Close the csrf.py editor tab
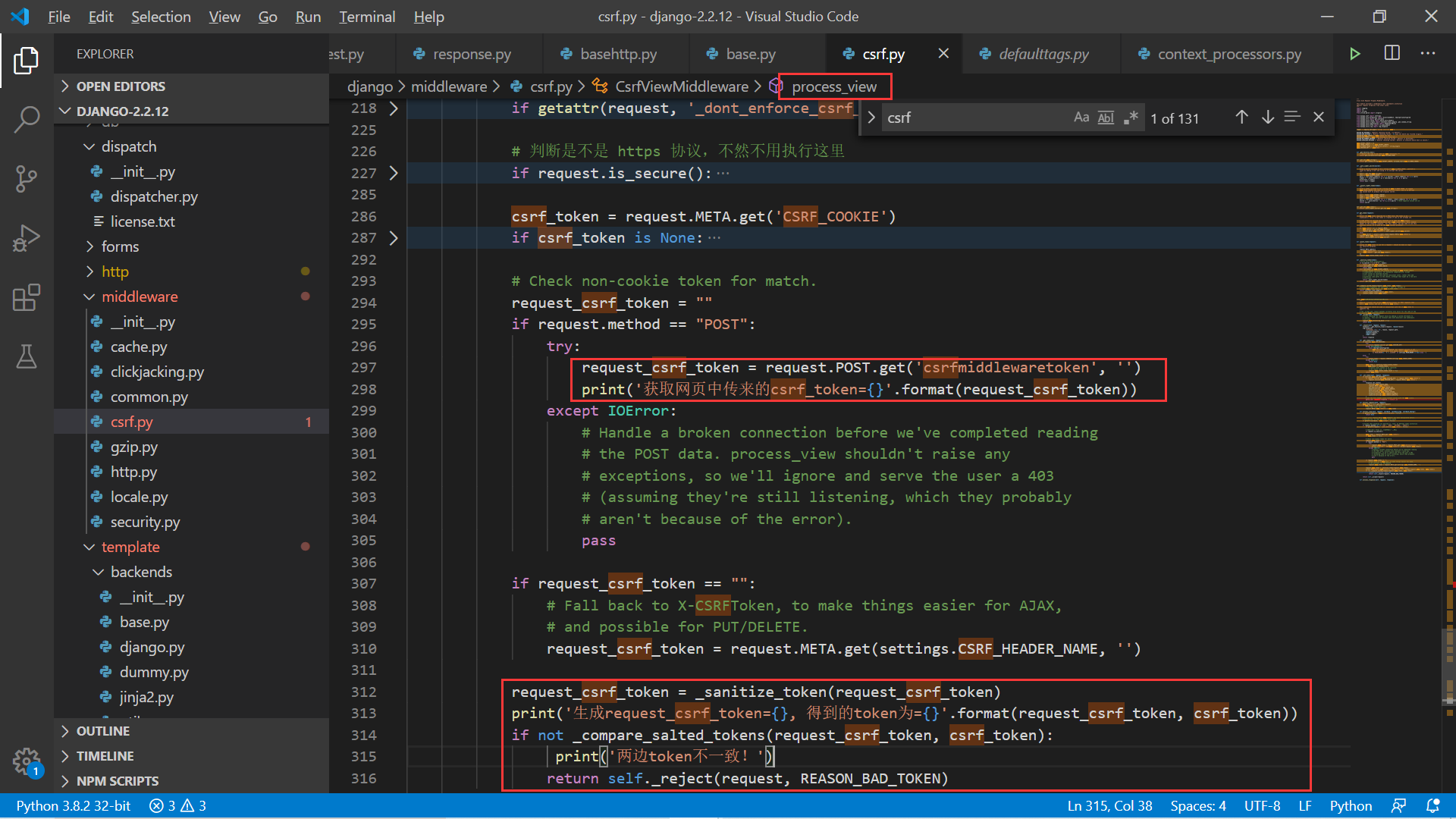 (x=943, y=54)
